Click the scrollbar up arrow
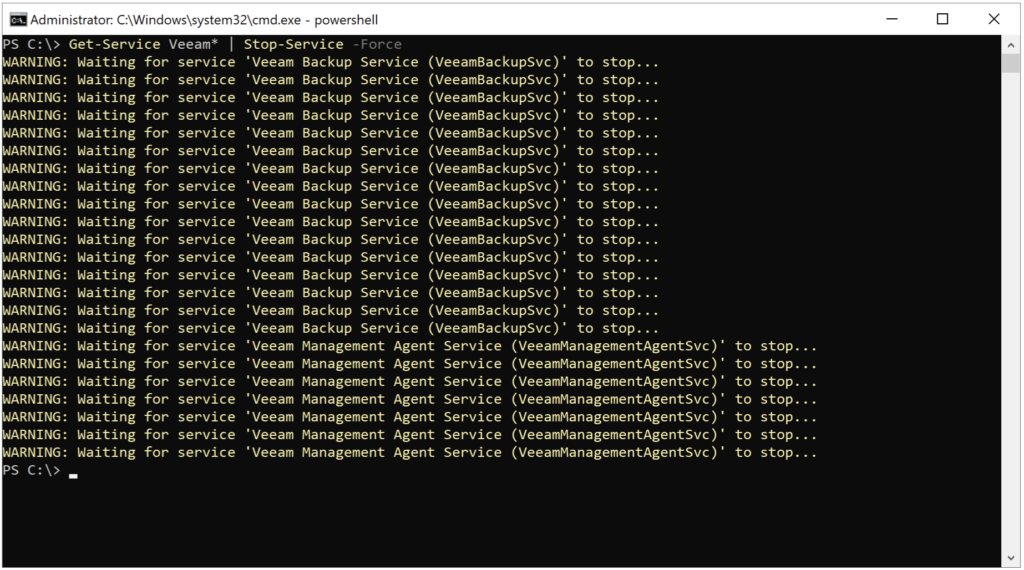 tap(1010, 45)
